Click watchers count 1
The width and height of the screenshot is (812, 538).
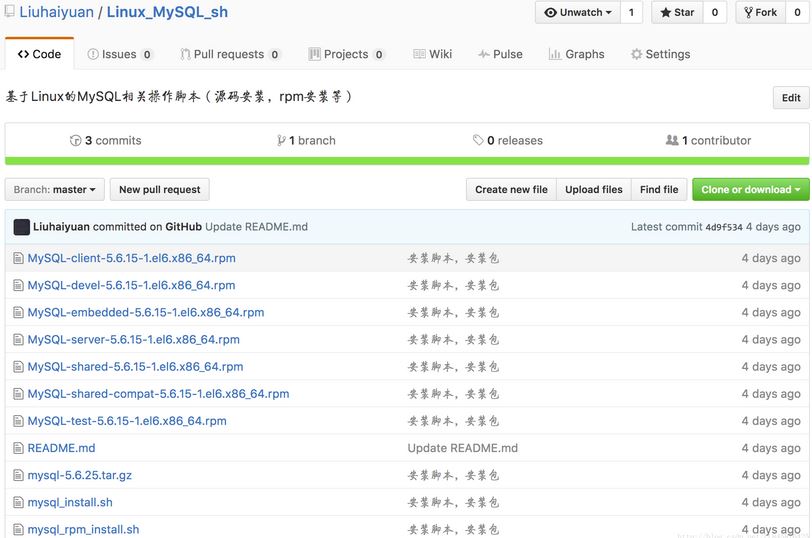click(x=631, y=12)
